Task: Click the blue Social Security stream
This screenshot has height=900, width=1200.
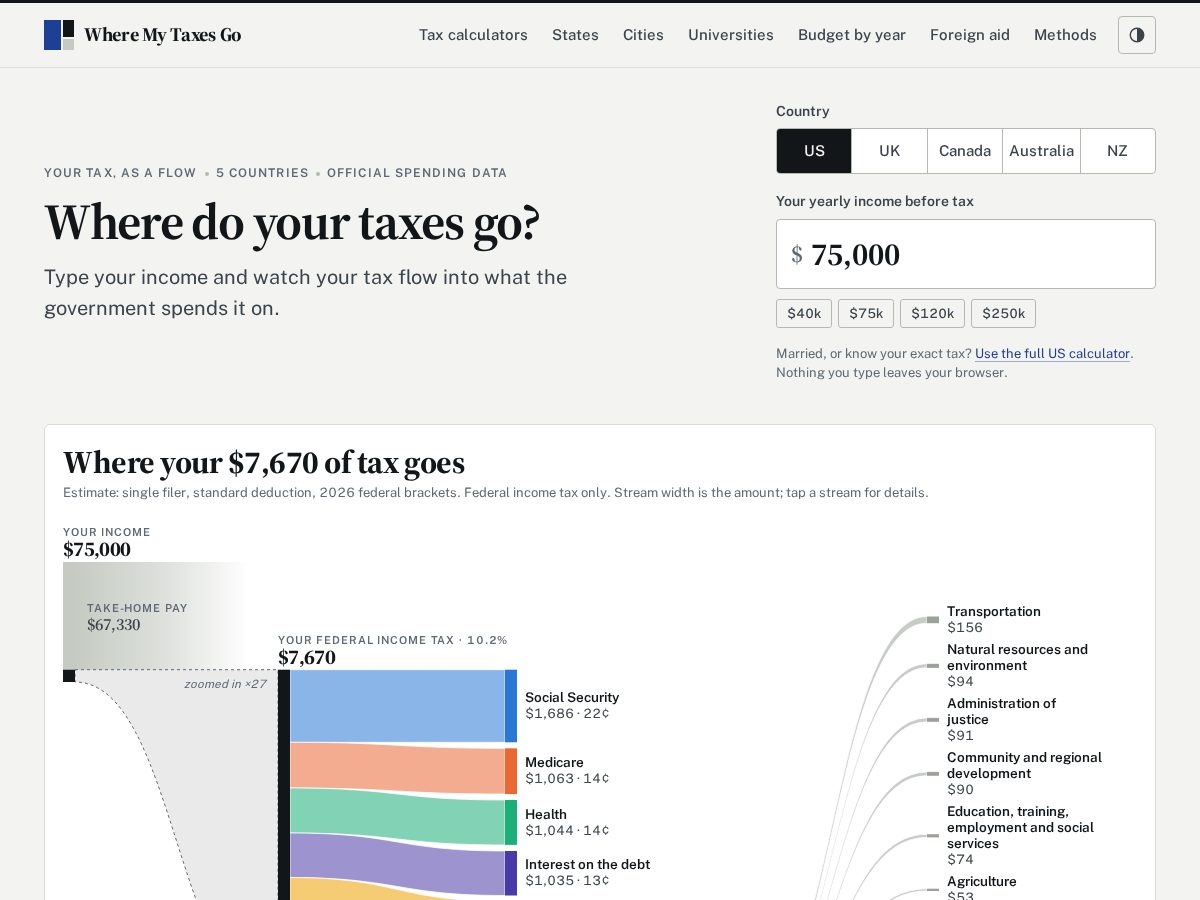Action: click(x=397, y=706)
